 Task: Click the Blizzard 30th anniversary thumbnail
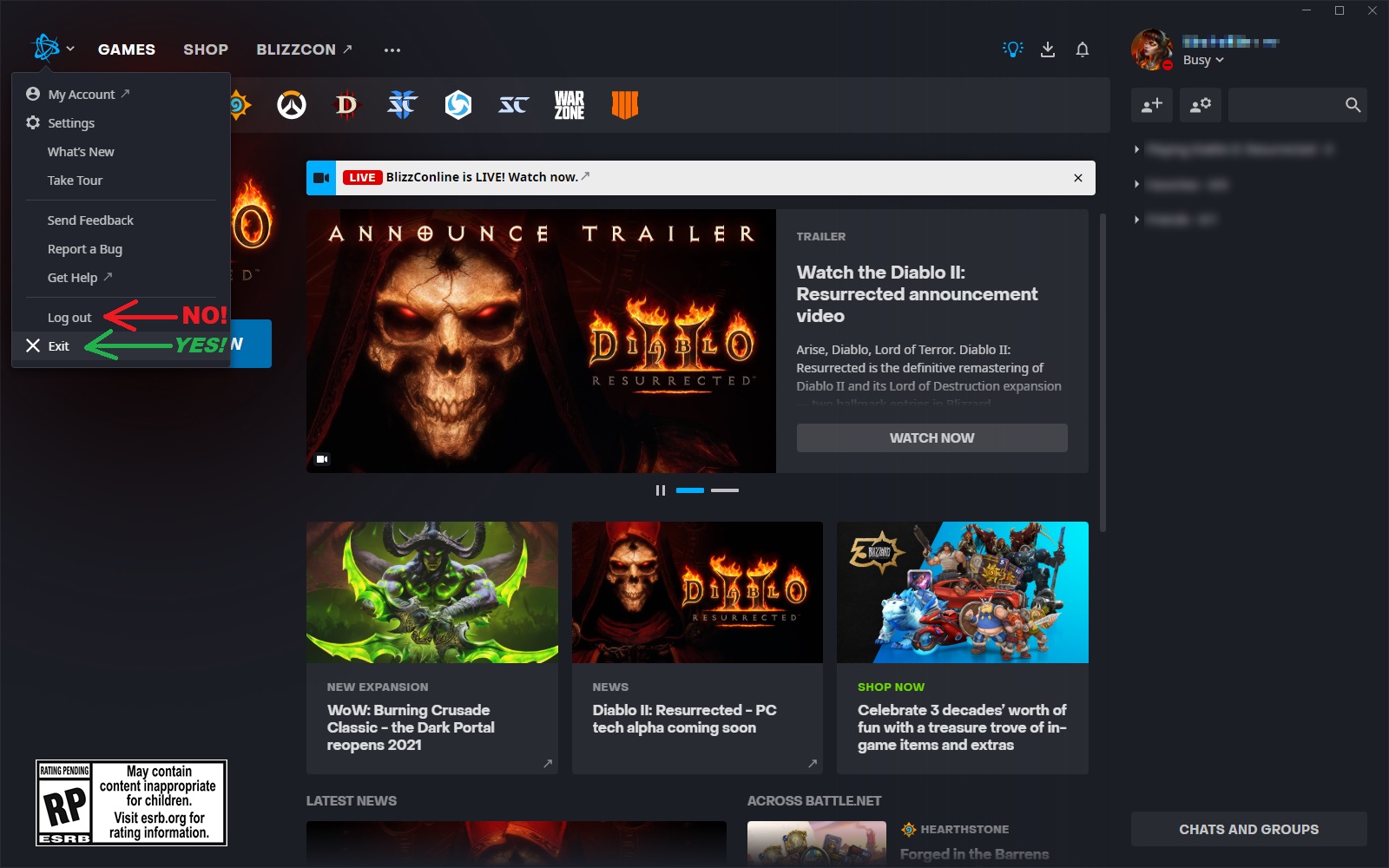(x=963, y=592)
